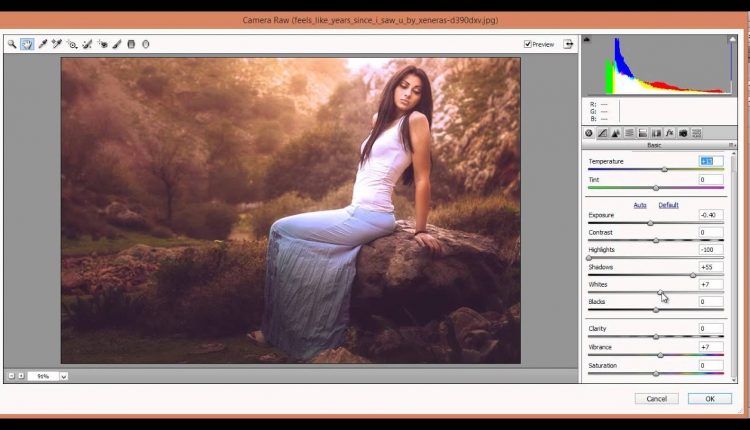Toggle full screen mode icon
The width and height of the screenshot is (750, 430).
pos(568,44)
